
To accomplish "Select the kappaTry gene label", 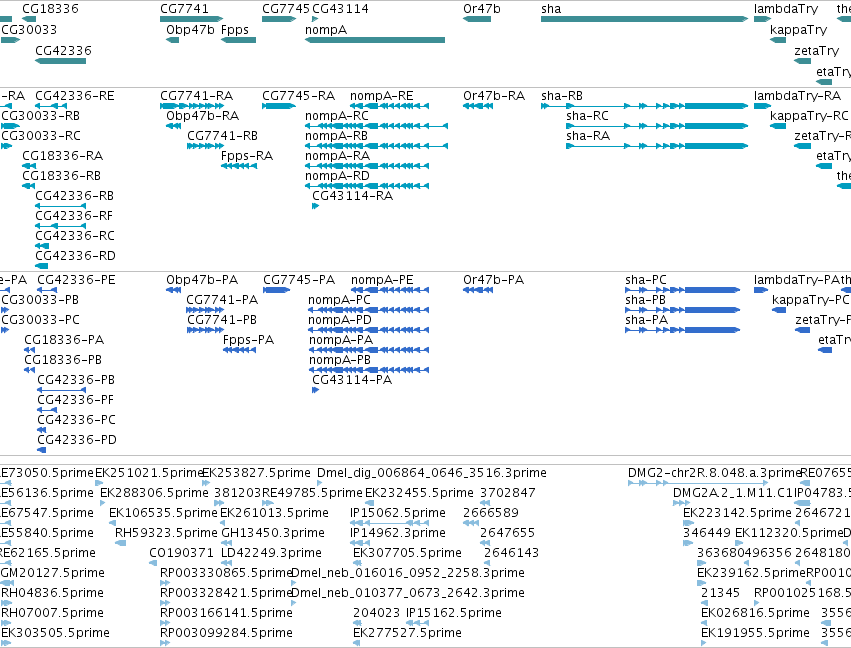I will coord(798,30).
